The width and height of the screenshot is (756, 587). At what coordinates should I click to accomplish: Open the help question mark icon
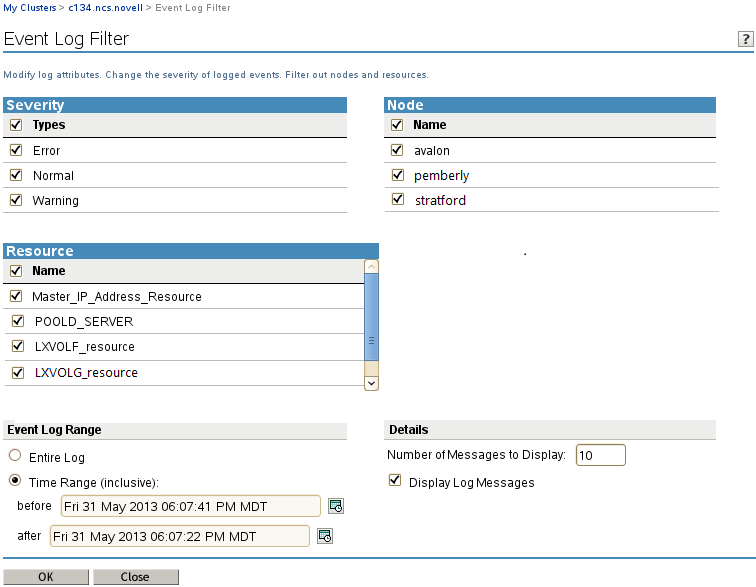coord(745,39)
